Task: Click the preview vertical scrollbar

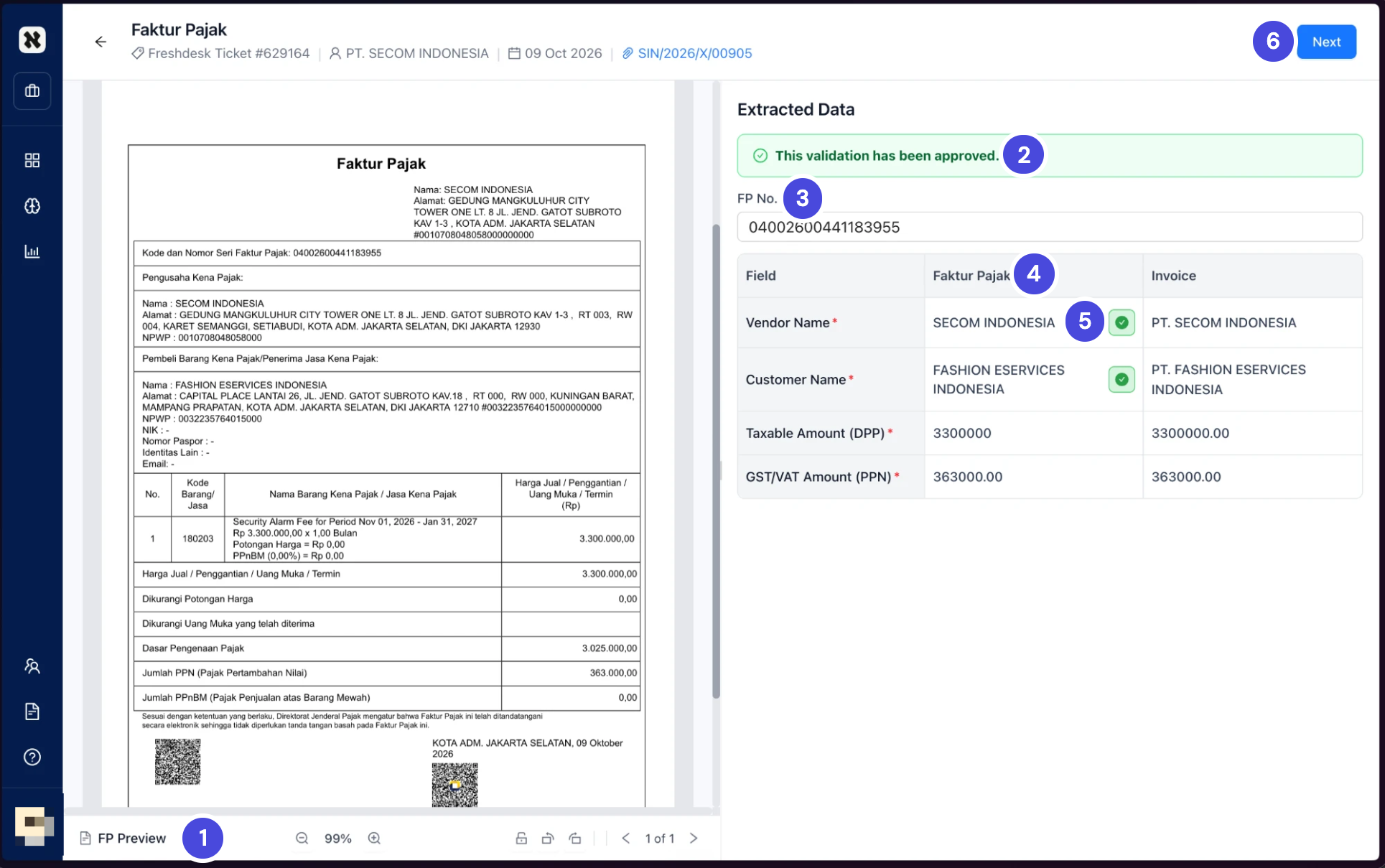Action: click(x=716, y=461)
